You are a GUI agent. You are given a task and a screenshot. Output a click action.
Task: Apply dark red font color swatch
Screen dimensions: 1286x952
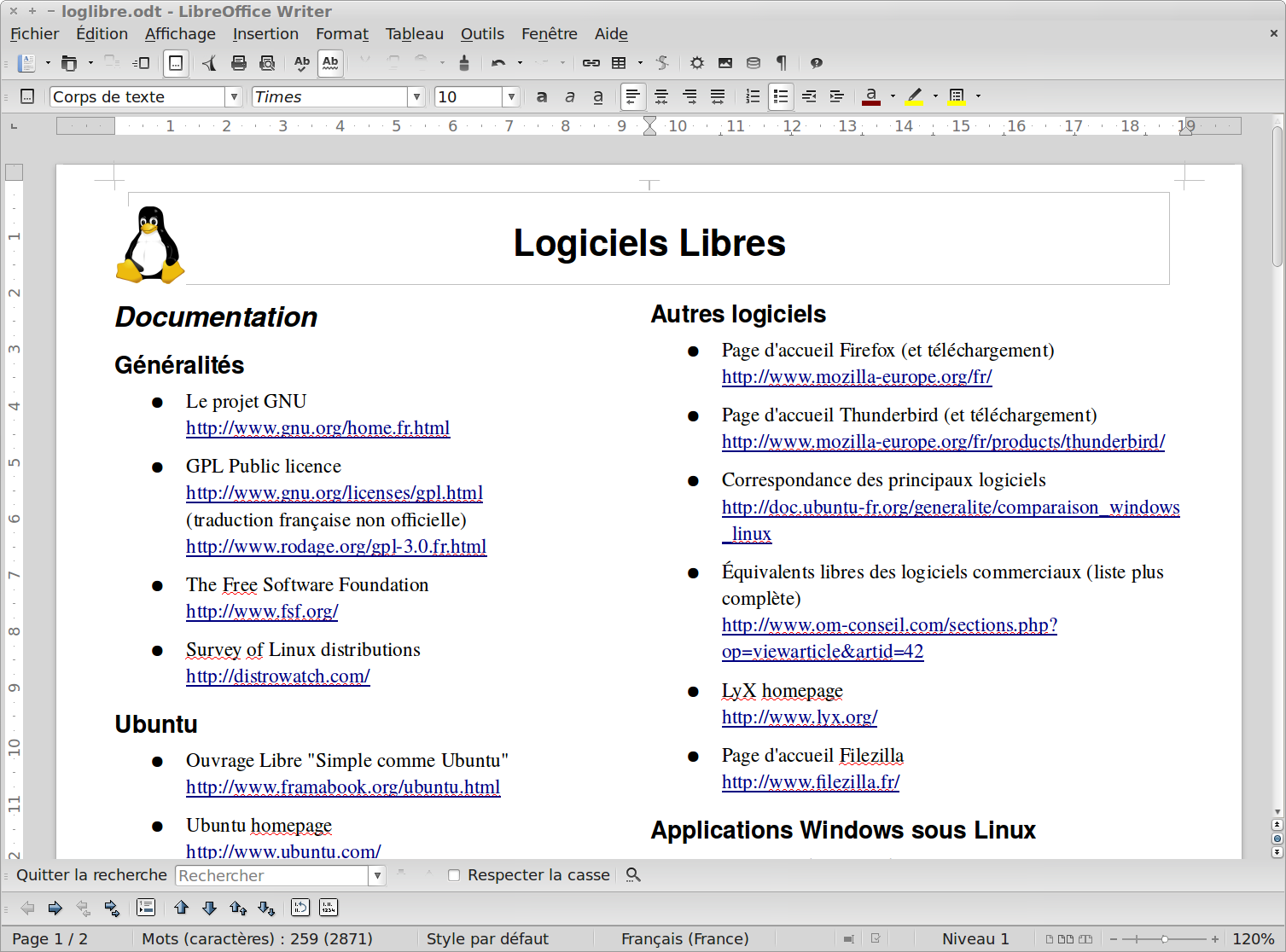pos(871,96)
